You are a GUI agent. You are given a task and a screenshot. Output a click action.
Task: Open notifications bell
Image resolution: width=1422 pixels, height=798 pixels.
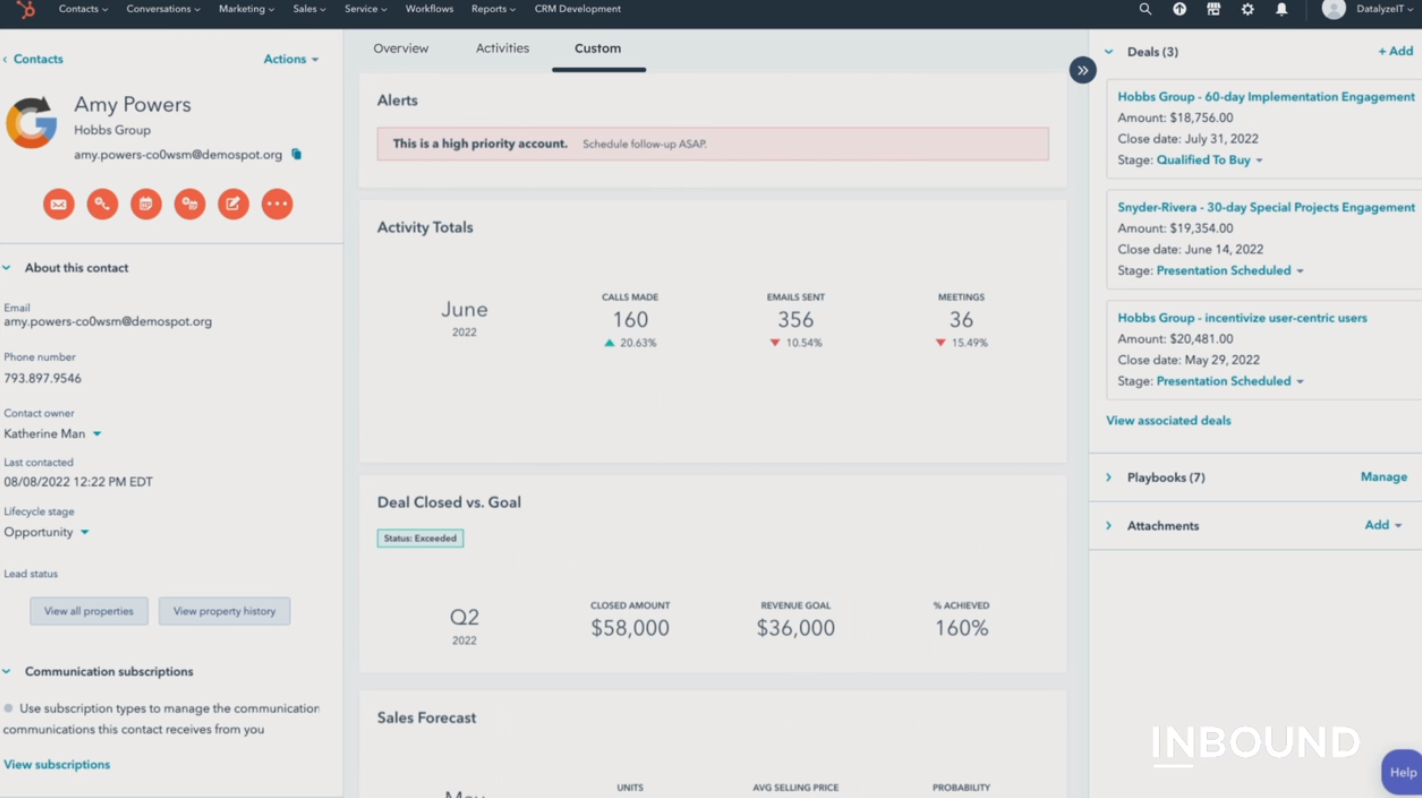coord(1281,9)
